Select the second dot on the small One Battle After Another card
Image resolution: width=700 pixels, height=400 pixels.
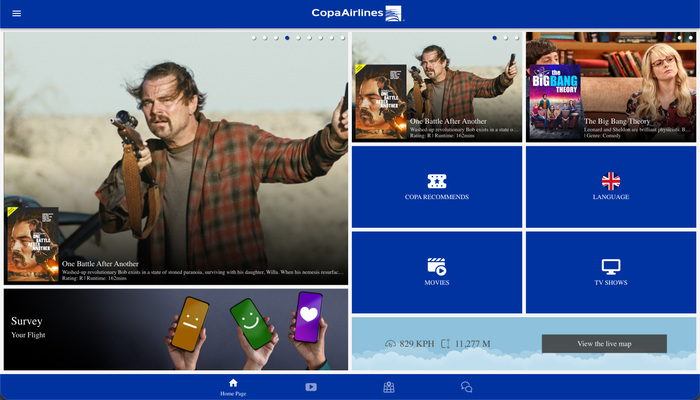pyautogui.click(x=505, y=38)
